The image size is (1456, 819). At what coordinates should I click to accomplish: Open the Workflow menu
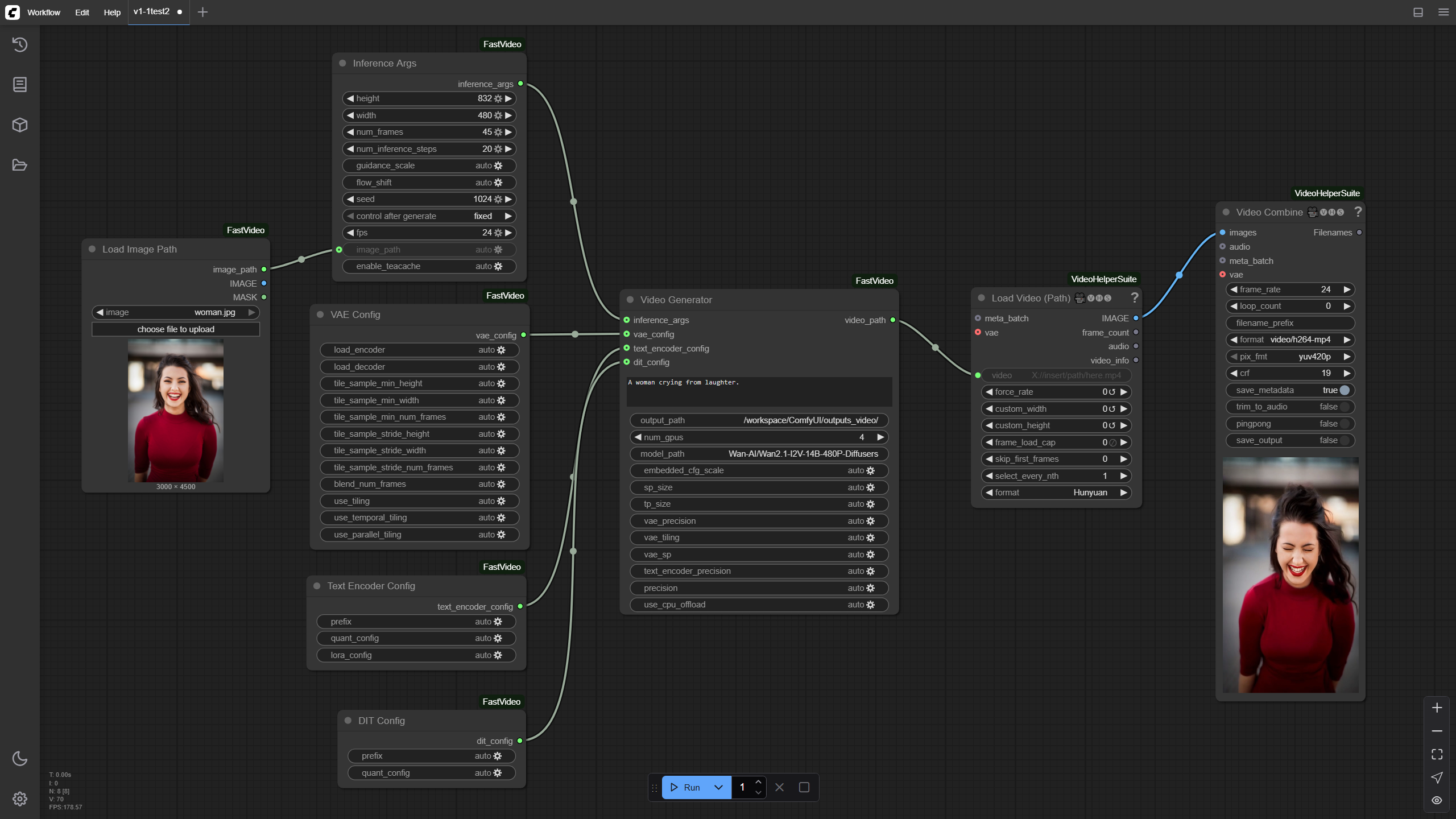click(x=44, y=13)
